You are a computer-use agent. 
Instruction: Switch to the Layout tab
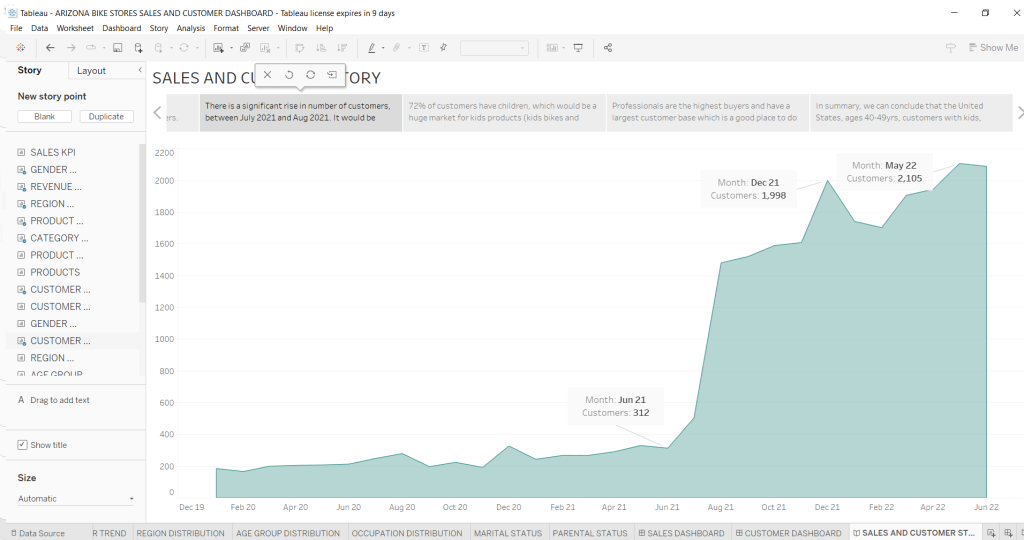[x=91, y=71]
